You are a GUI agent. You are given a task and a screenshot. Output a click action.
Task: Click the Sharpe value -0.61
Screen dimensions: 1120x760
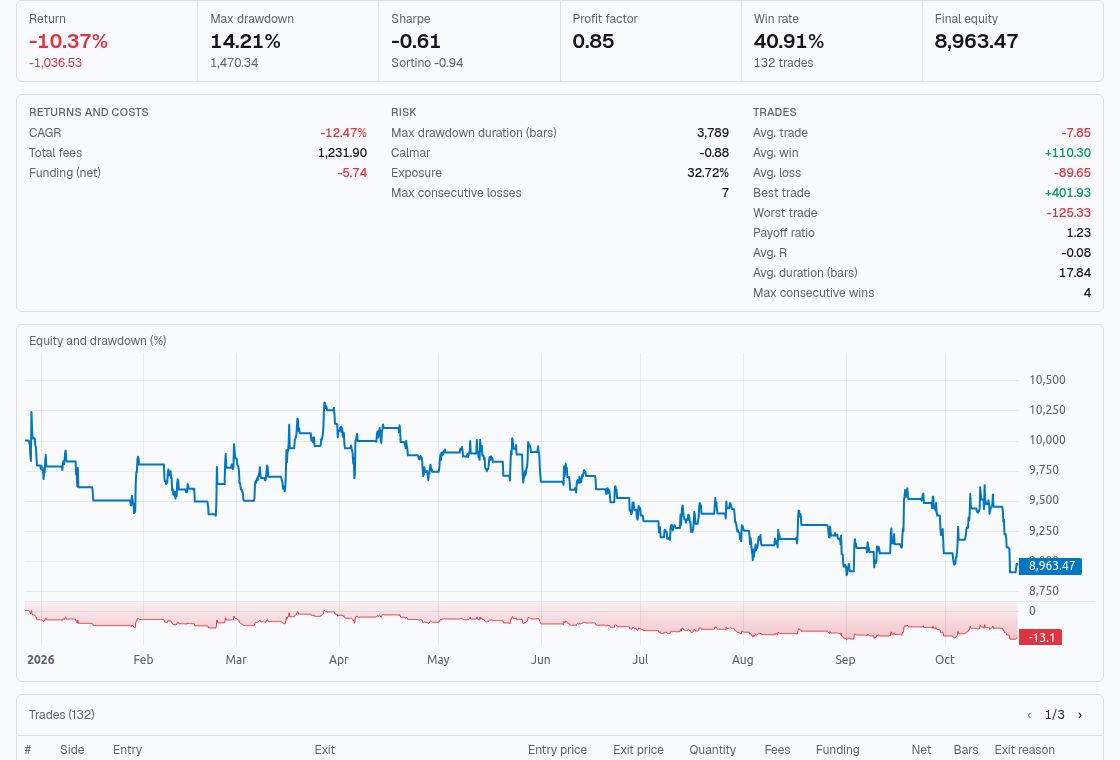416,41
